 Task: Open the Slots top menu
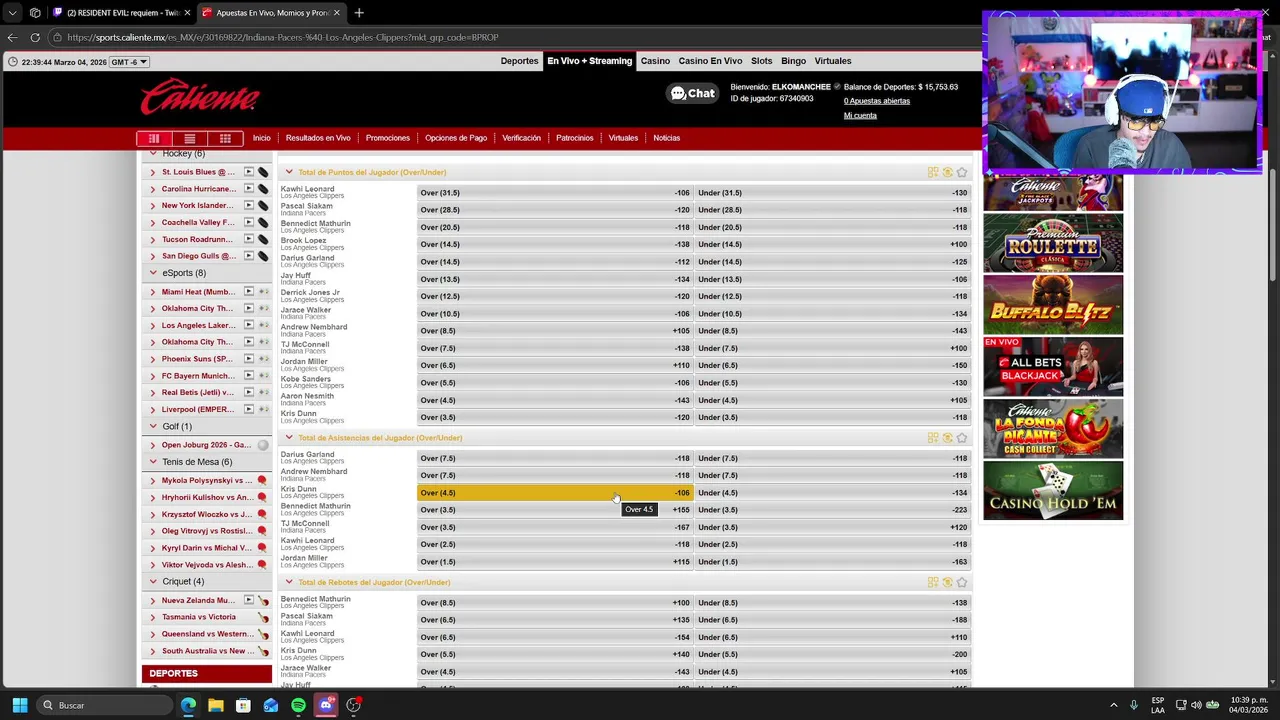tap(761, 61)
